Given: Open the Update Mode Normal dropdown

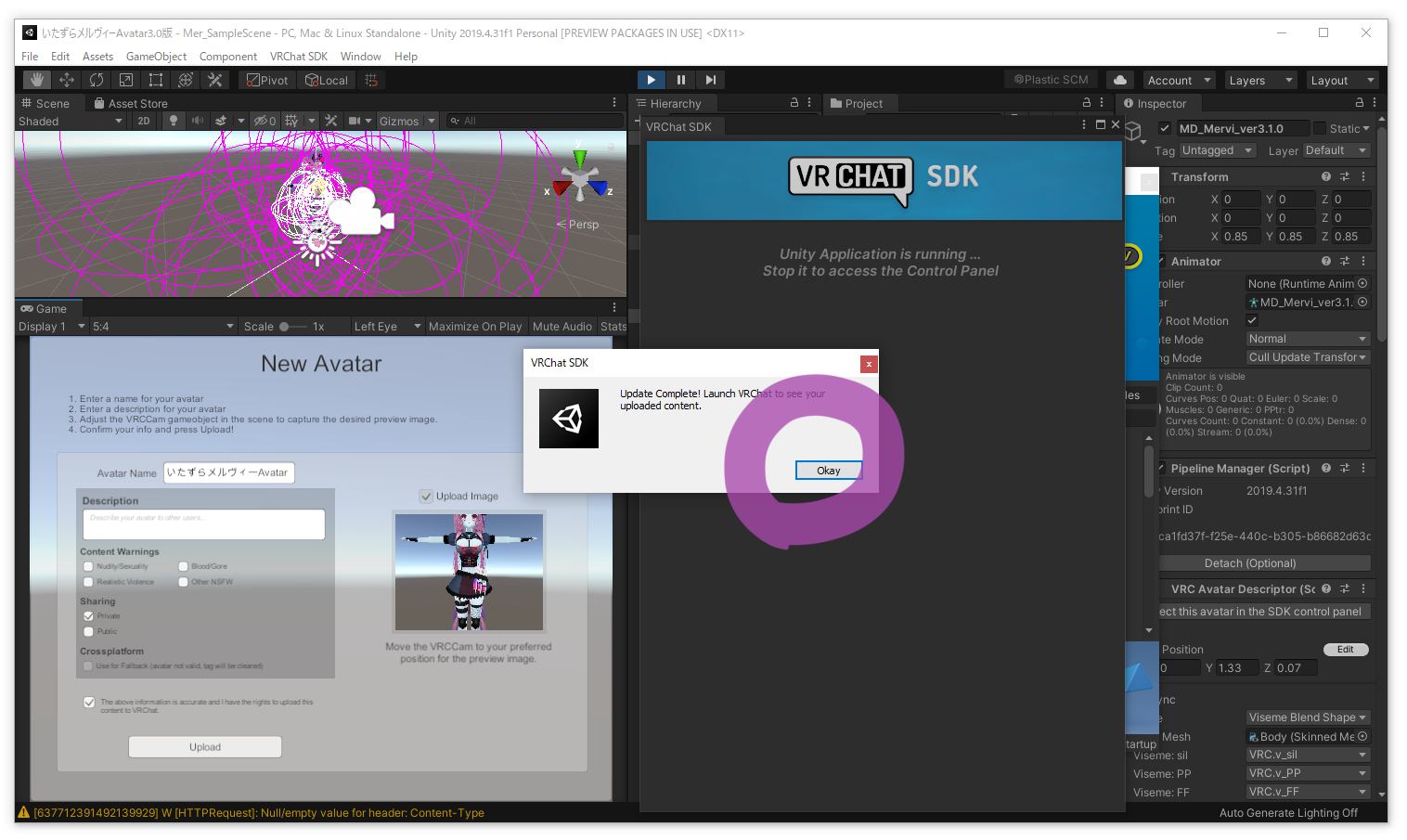Looking at the screenshot, I should pos(1308,339).
